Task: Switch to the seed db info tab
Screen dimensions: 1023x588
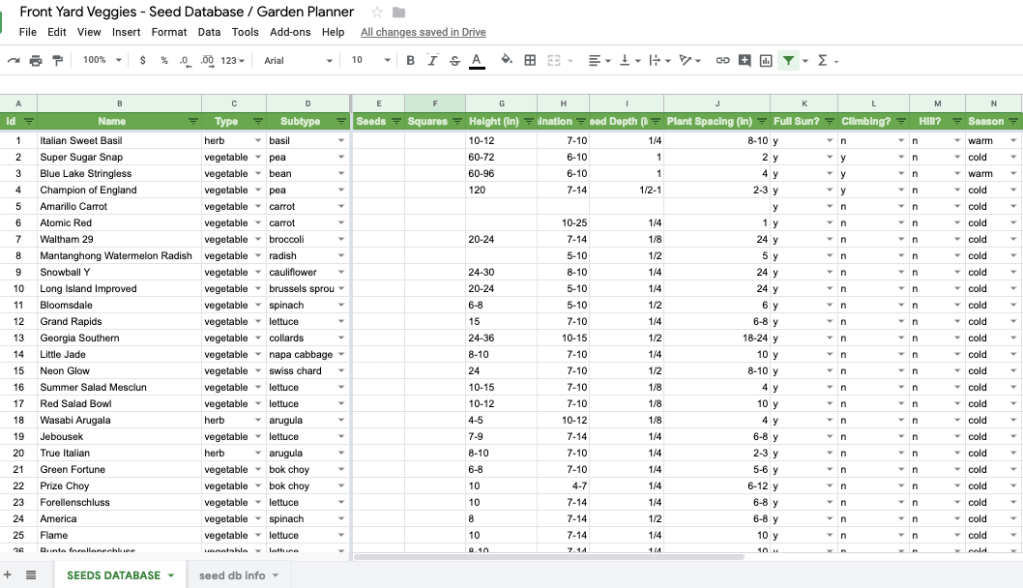Action: tap(239, 575)
